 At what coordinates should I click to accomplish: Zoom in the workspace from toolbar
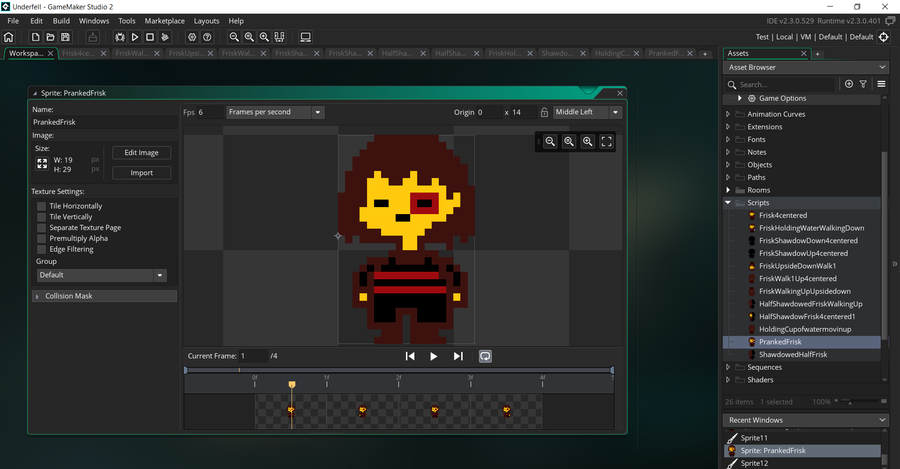(x=264, y=37)
